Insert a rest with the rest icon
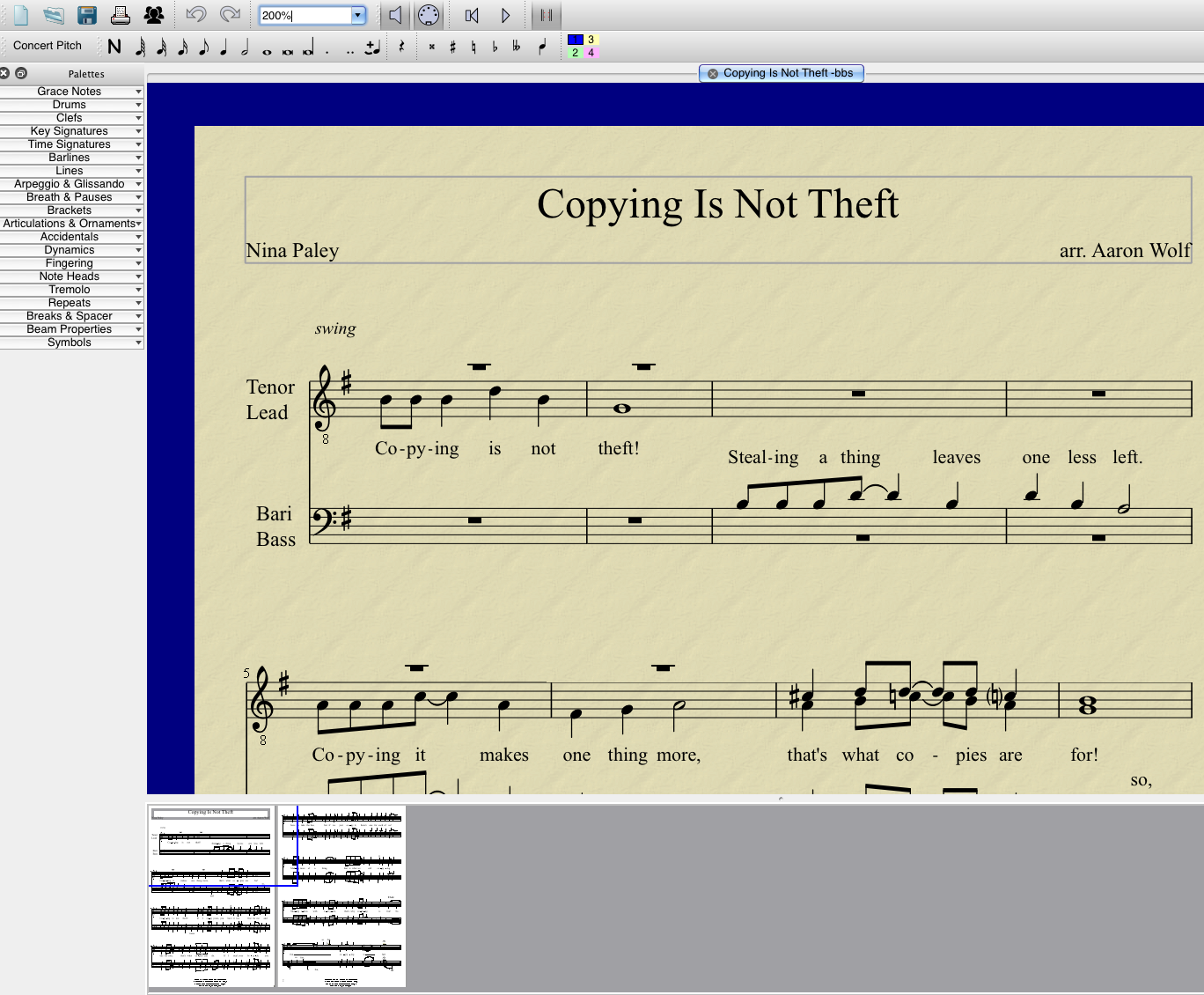This screenshot has height=995, width=1204. (401, 47)
